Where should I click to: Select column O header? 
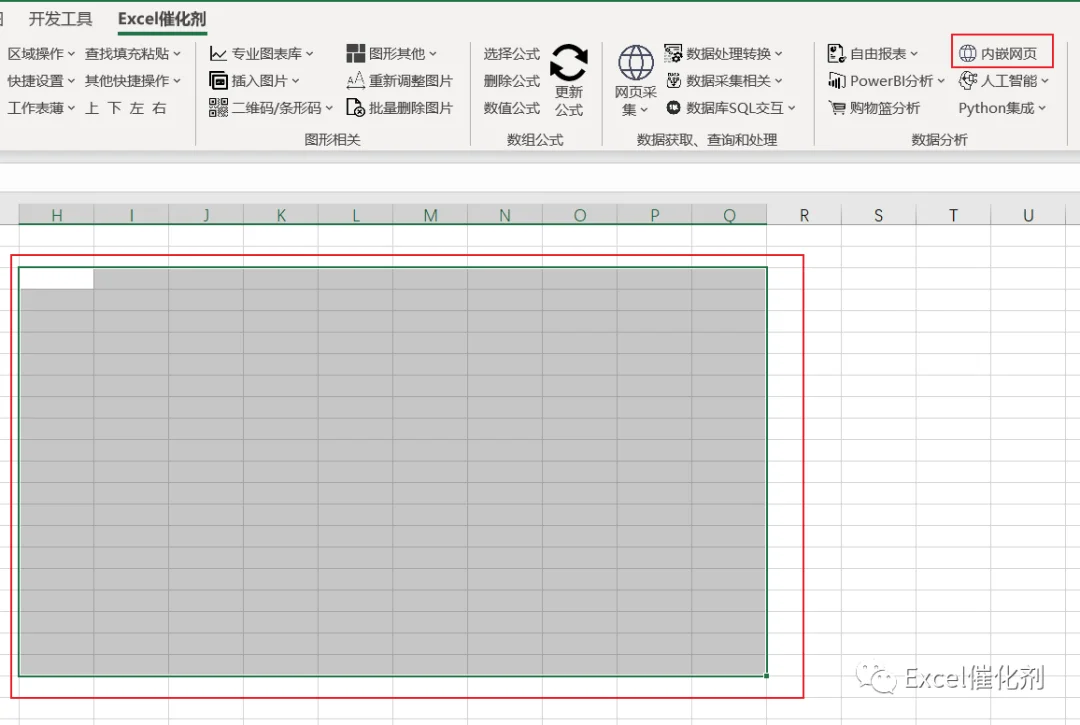tap(580, 216)
